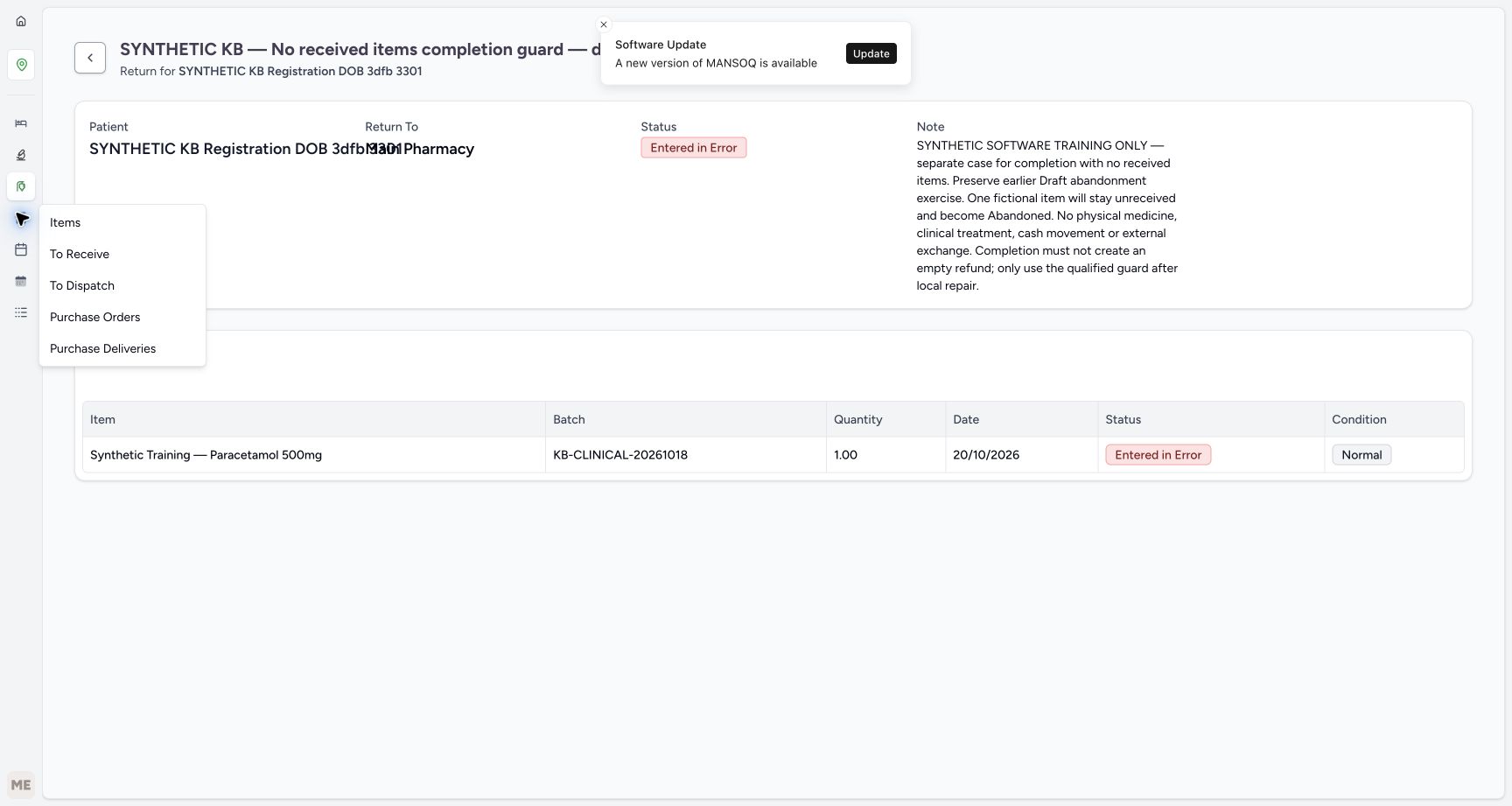
Task: Click the note text paragraph
Action: [x=1047, y=215]
